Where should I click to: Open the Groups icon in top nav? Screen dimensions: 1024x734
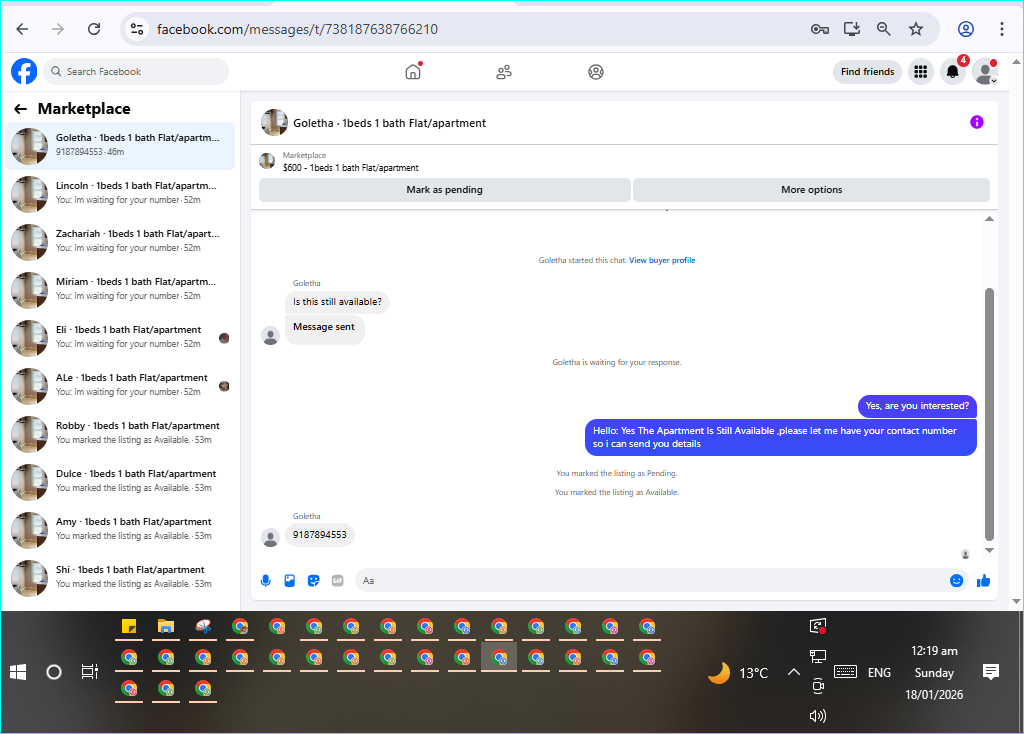[596, 72]
